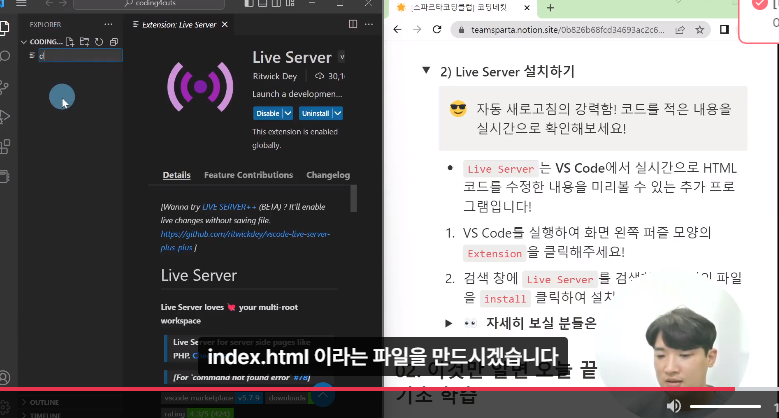Collapse the CODING folder section
This screenshot has height=418, width=779.
(x=23, y=42)
